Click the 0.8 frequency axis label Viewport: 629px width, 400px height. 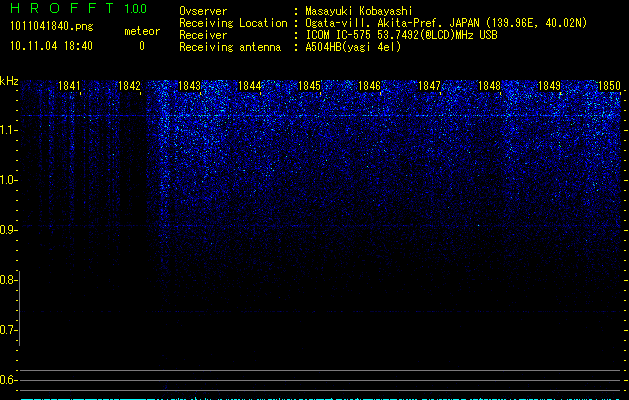pos(8,280)
